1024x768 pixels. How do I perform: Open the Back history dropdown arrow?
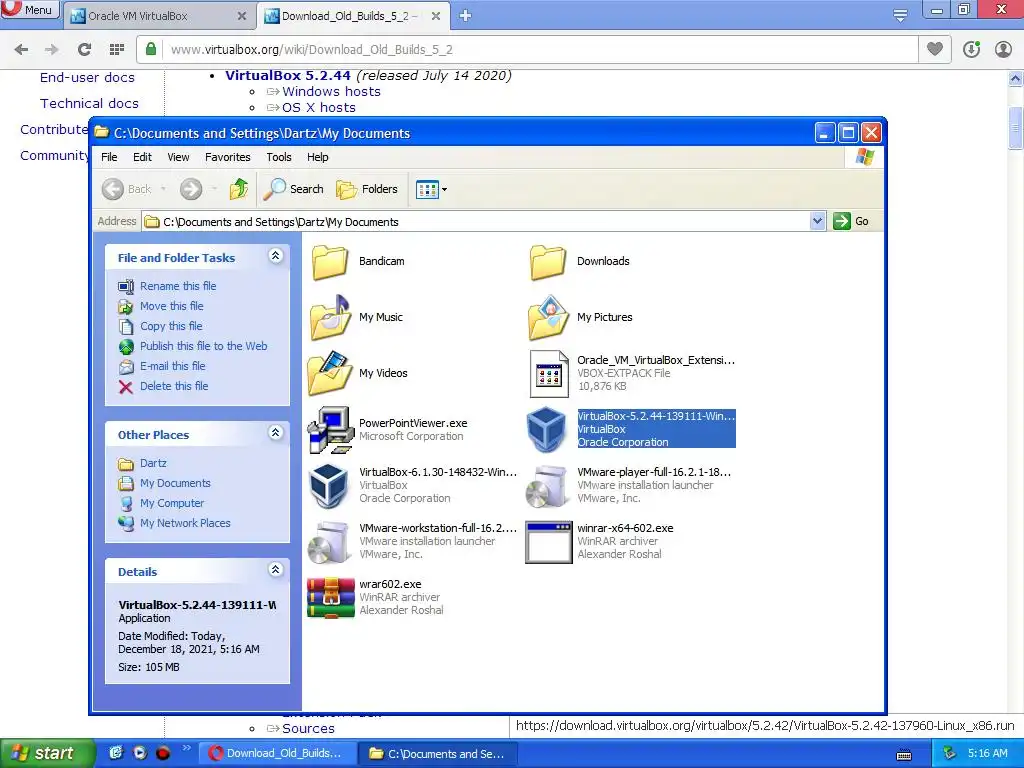point(163,189)
